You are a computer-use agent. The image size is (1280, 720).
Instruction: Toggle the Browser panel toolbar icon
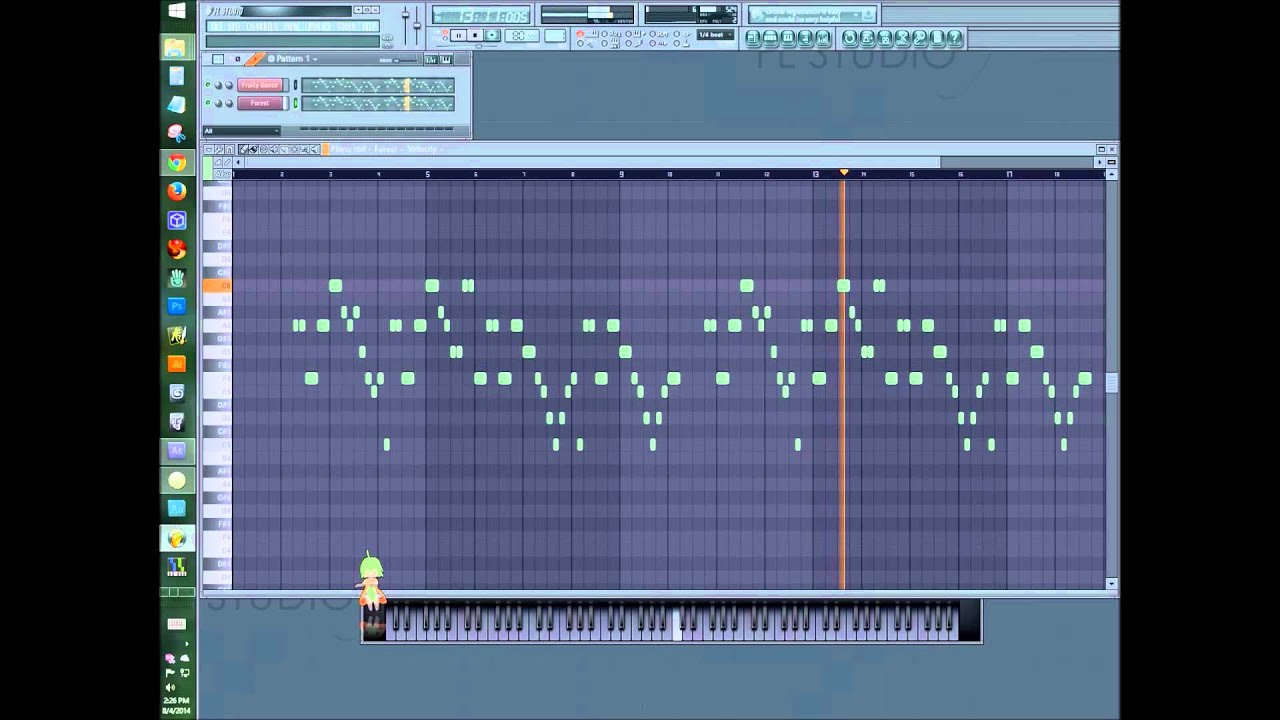click(805, 38)
